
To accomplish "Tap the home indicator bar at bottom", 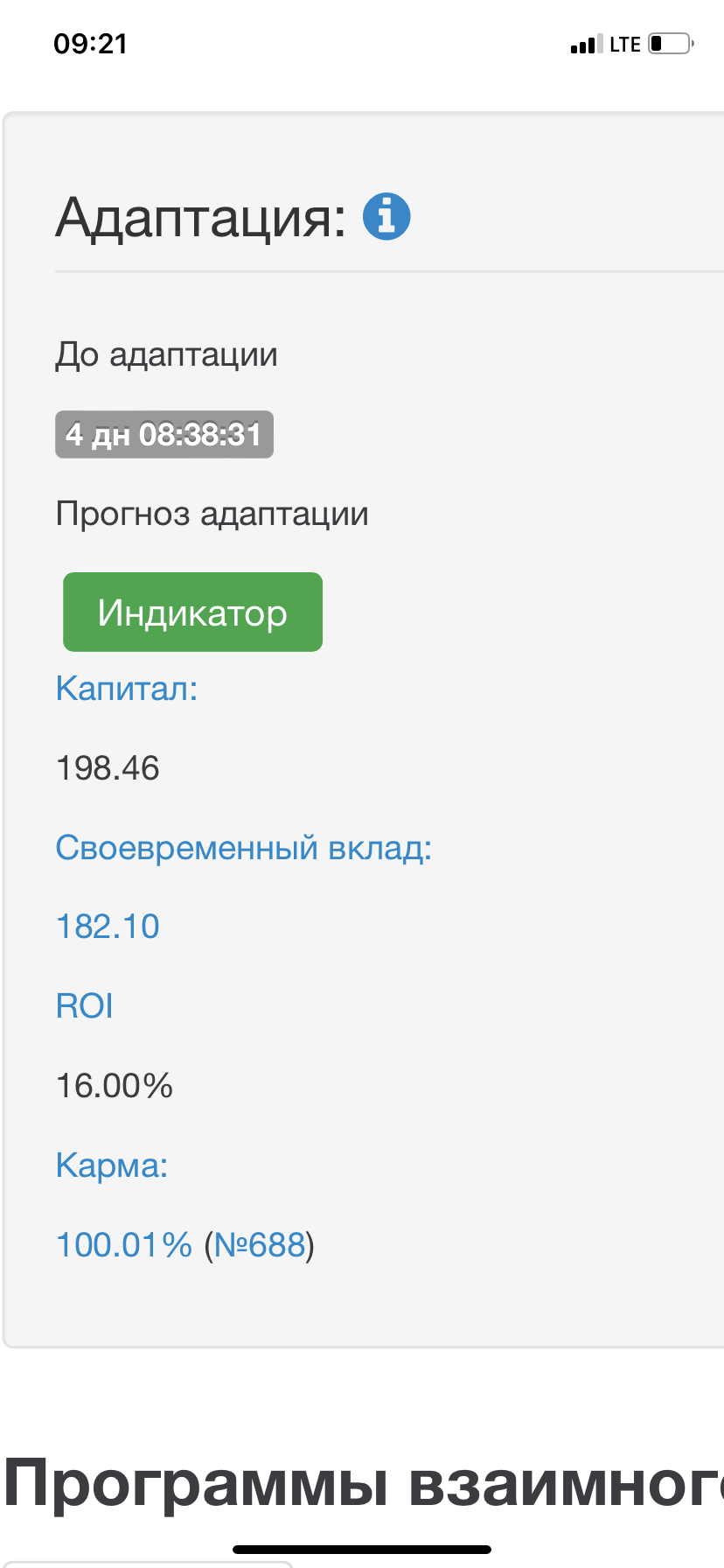I will click(362, 1550).
